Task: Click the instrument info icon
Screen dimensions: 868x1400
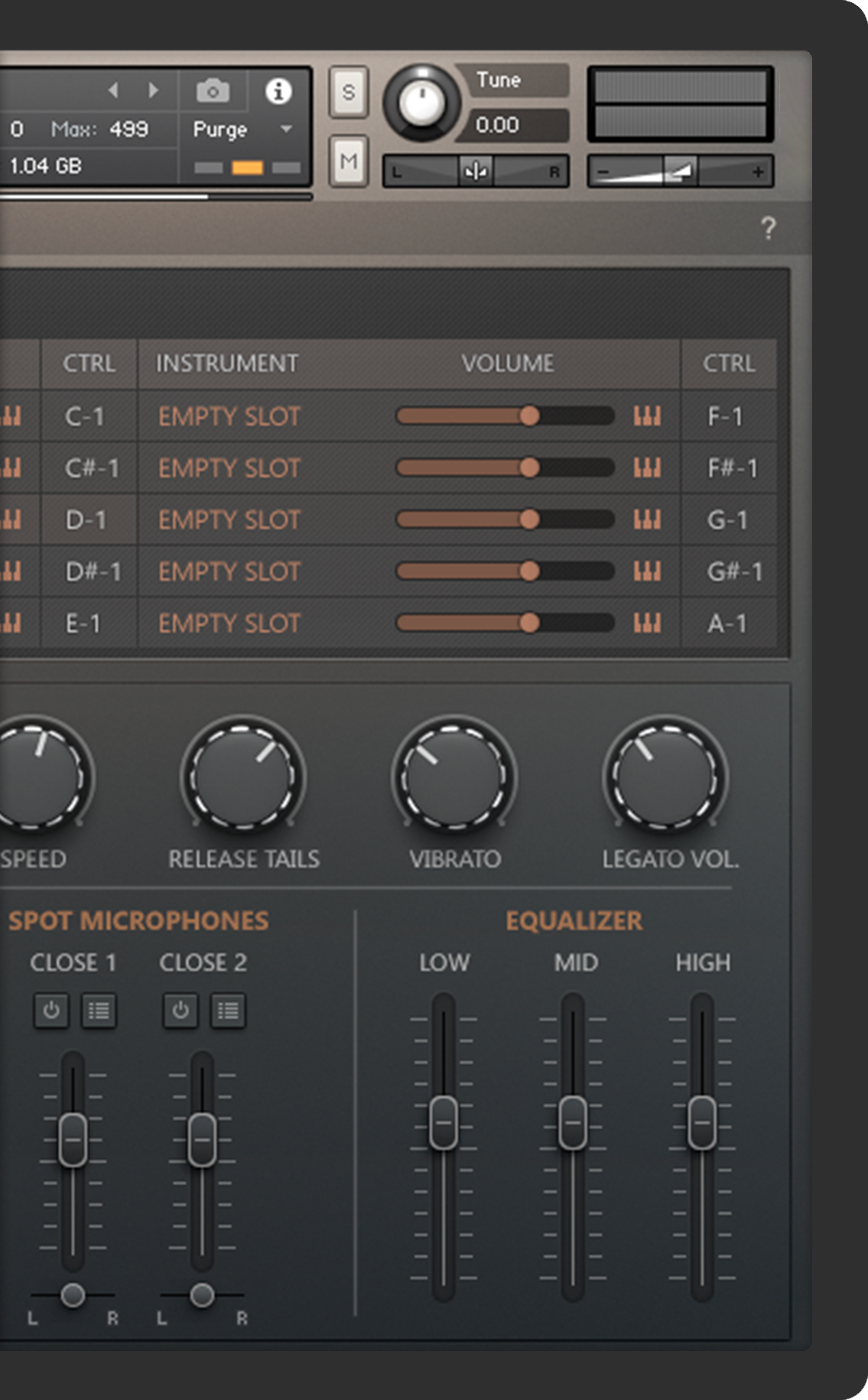Action: click(x=278, y=91)
